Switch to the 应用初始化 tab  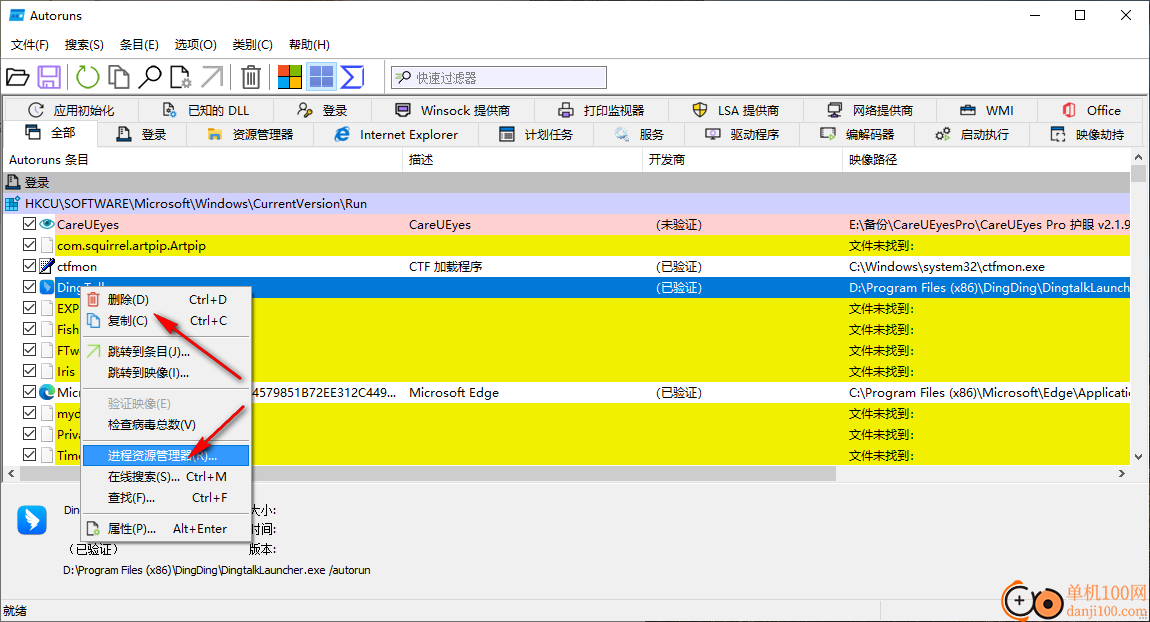pyautogui.click(x=71, y=110)
